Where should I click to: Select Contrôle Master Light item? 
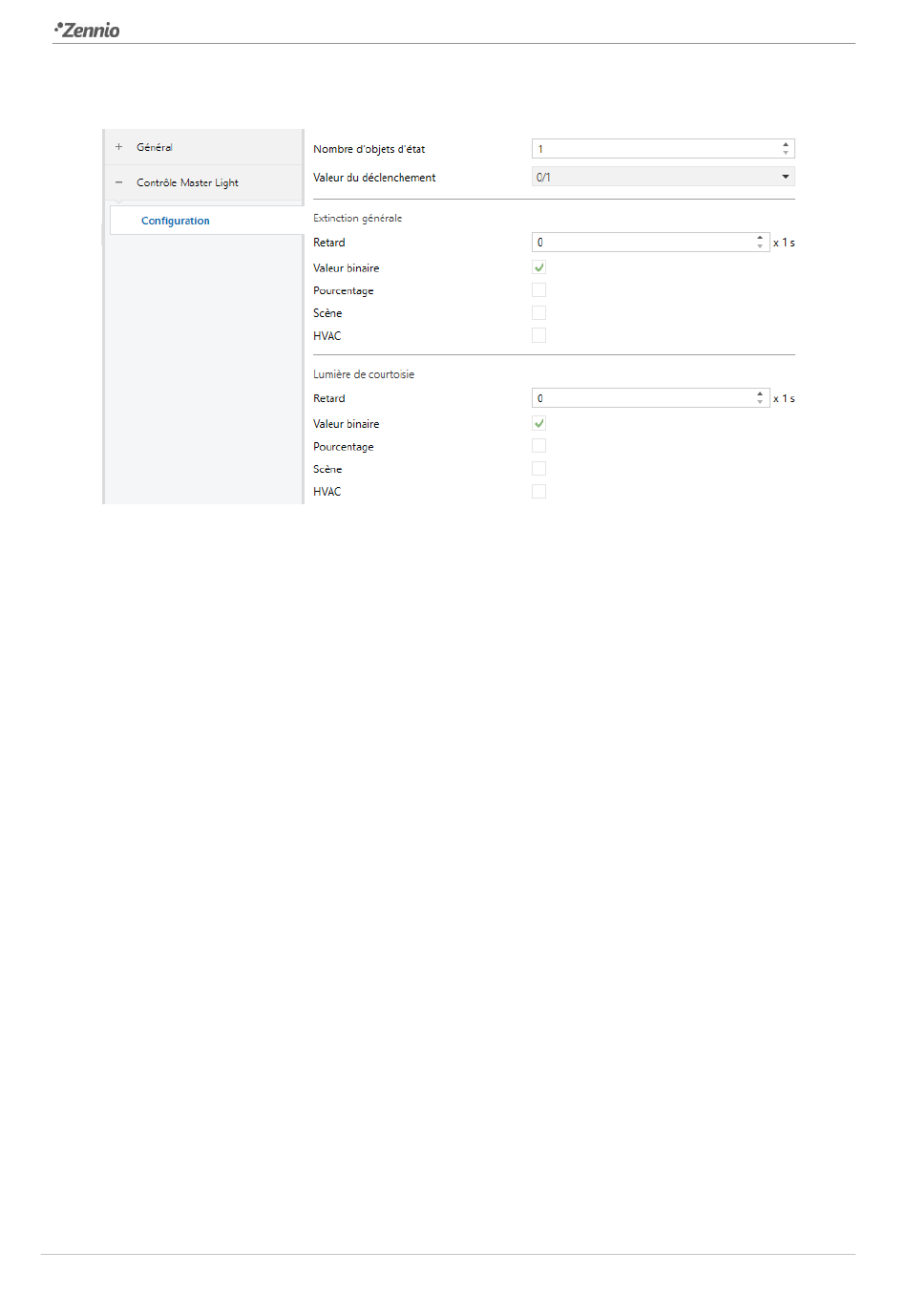tap(187, 182)
